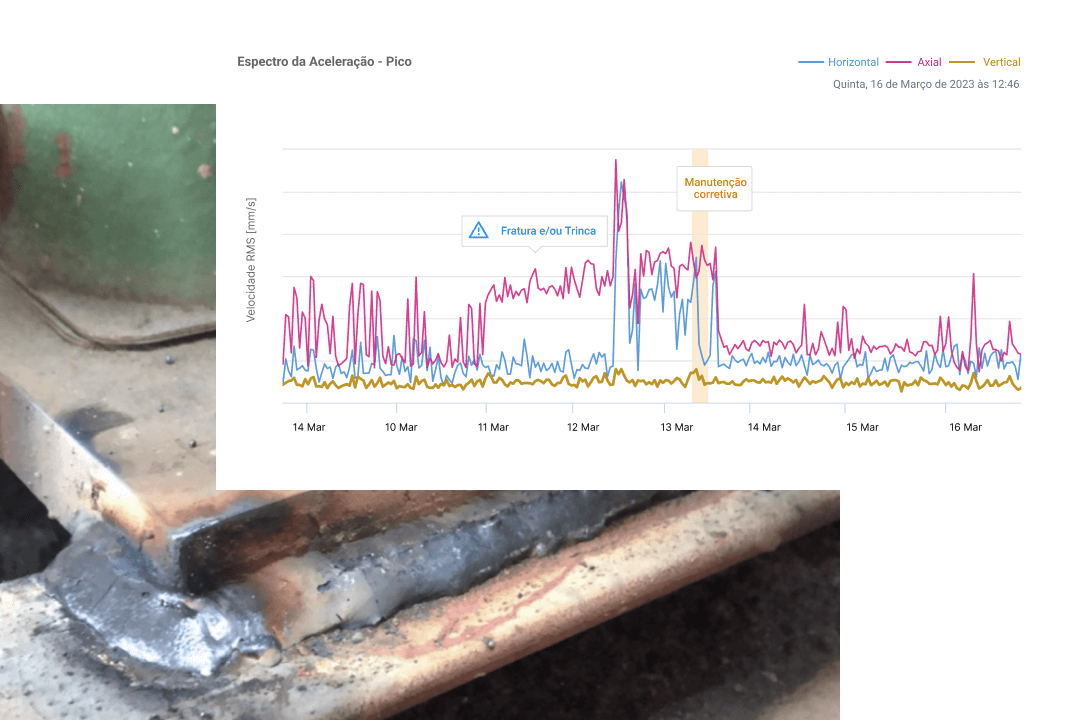Select the 15 Mar x-axis label
Screen dimensions: 1065x720
862,427
